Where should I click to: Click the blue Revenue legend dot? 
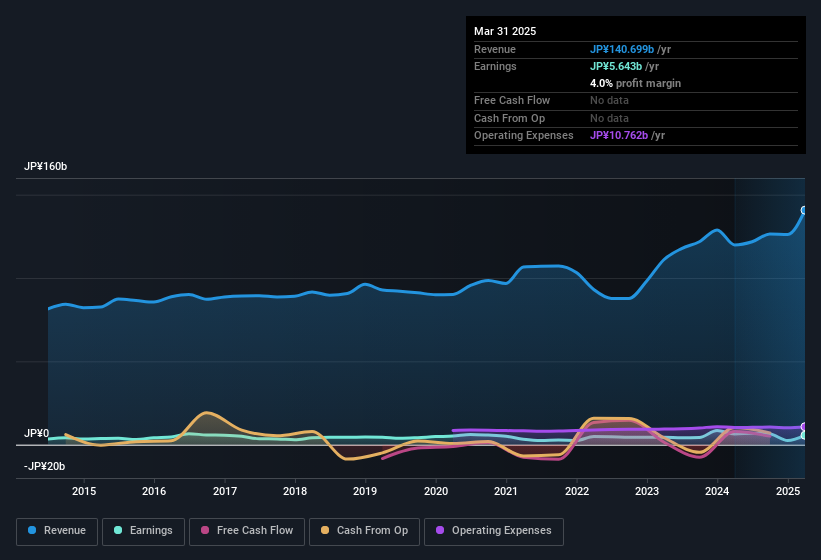click(x=32, y=530)
